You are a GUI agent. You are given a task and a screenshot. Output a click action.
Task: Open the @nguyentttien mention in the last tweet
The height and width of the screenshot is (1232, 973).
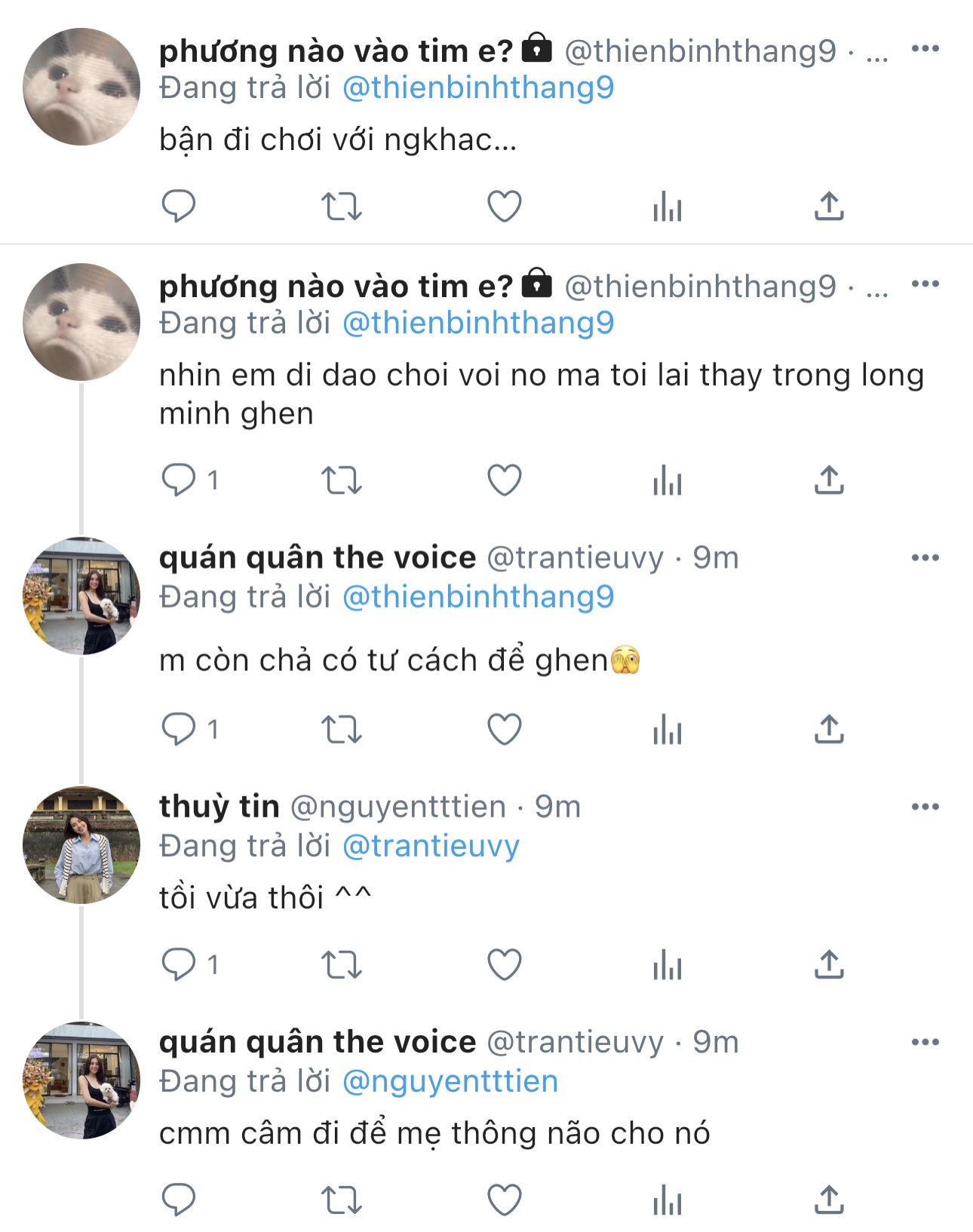450,1081
